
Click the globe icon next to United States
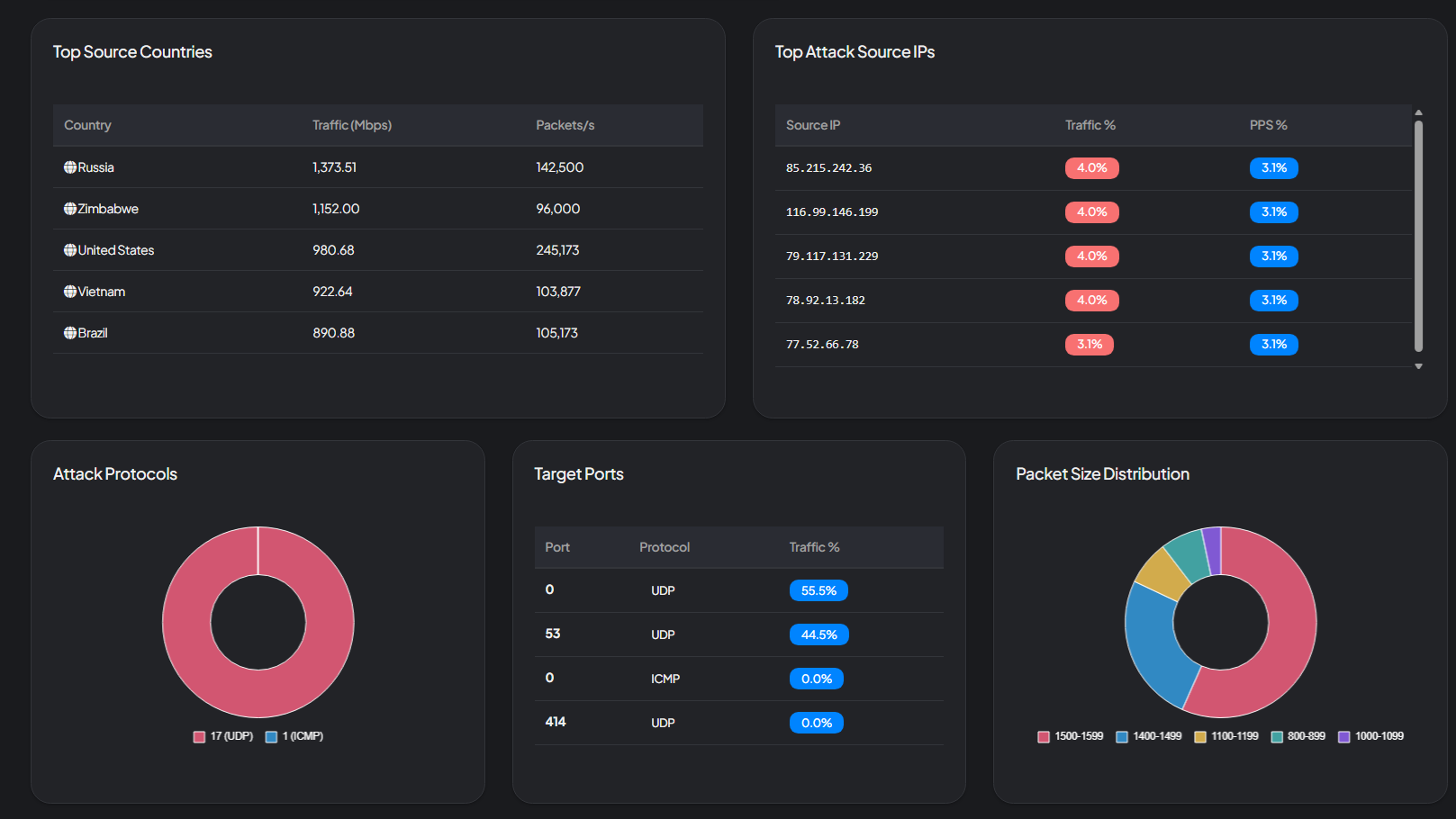pos(70,250)
